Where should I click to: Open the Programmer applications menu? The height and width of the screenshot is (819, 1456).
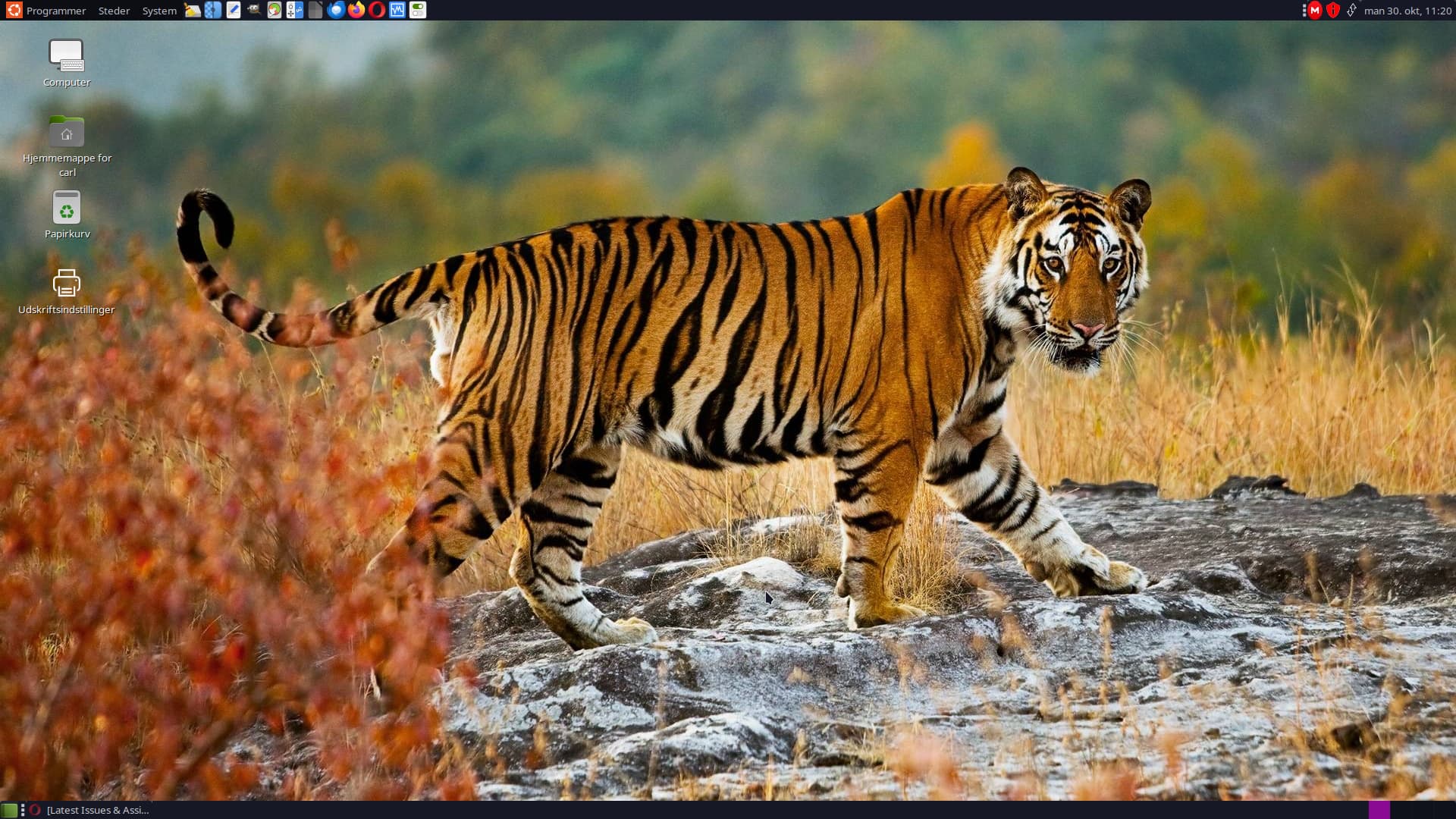55,11
